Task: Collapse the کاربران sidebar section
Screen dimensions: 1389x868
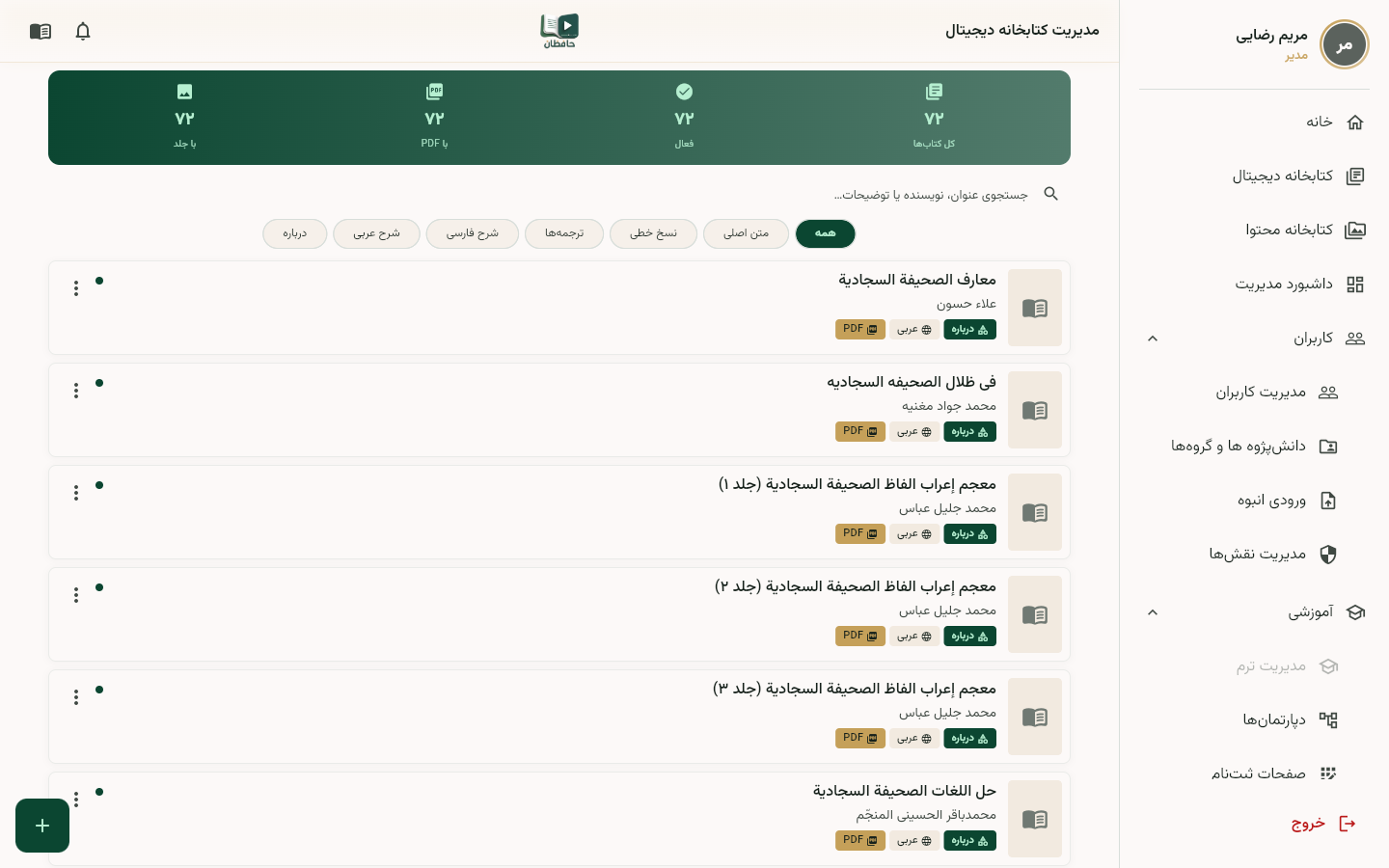Action: [x=1153, y=339]
